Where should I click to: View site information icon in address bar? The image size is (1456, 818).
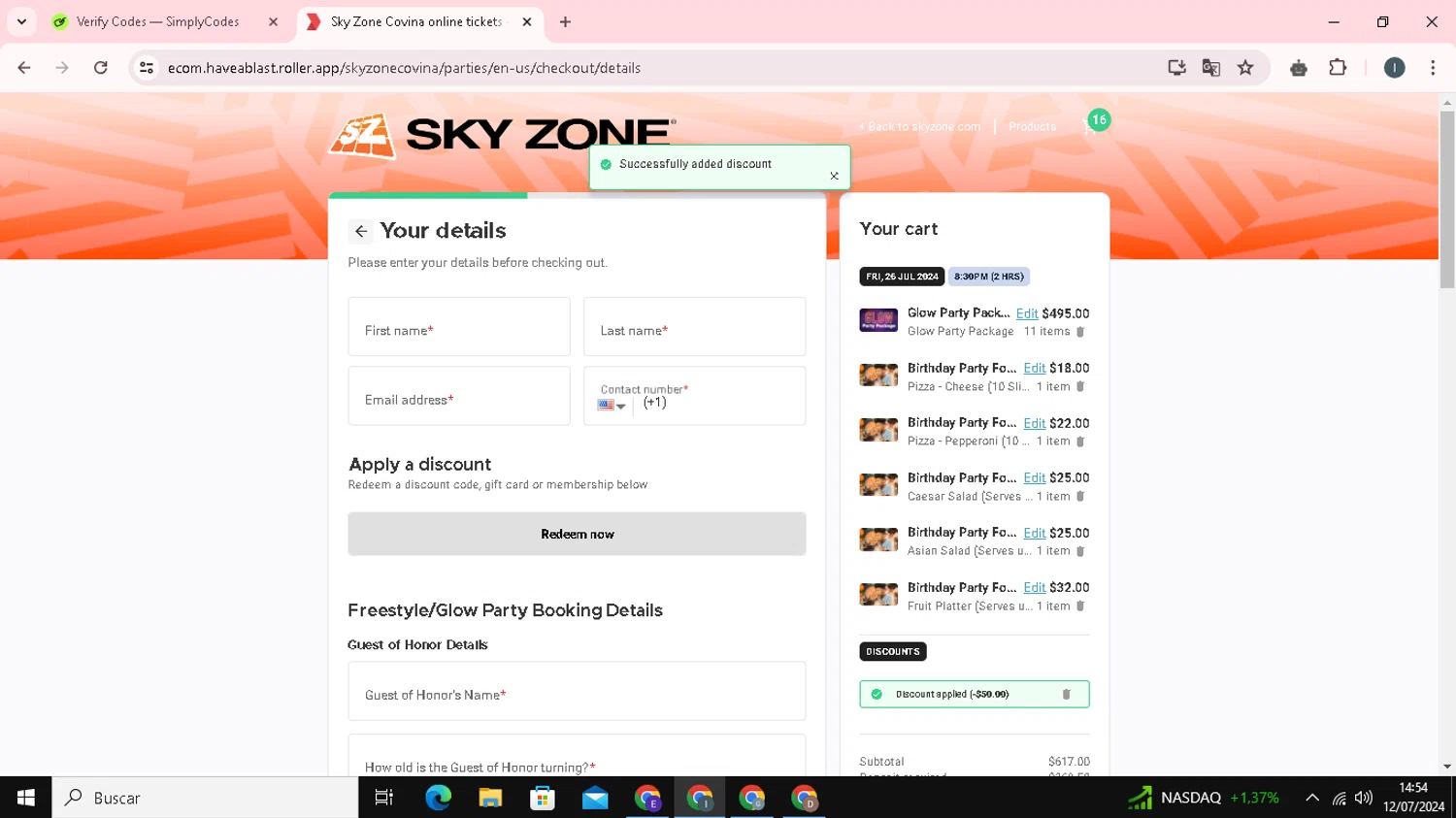pyautogui.click(x=147, y=68)
